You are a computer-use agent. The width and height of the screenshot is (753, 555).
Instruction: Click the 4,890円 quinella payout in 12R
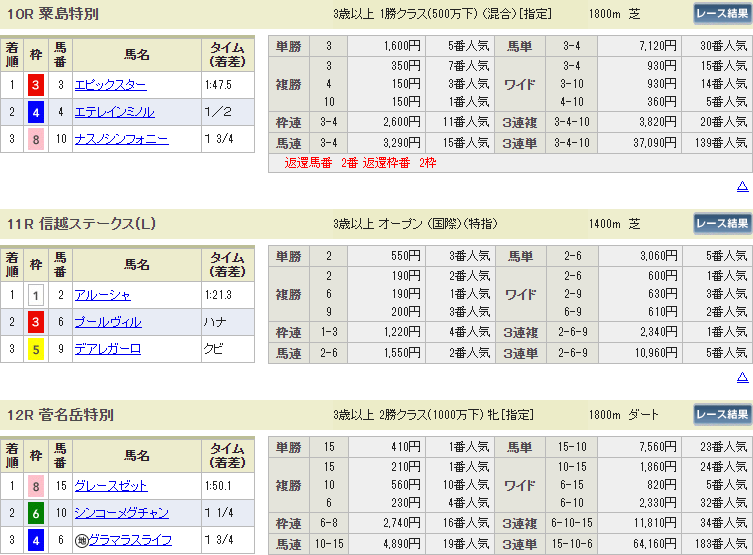click(x=402, y=544)
